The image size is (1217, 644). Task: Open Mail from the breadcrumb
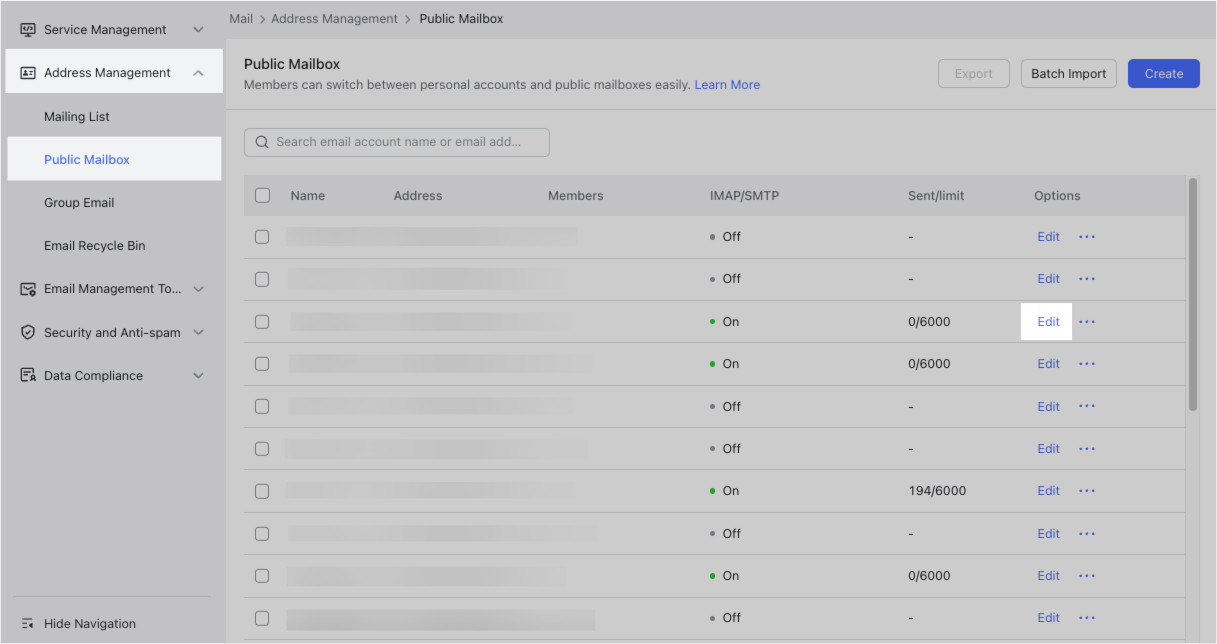tap(240, 18)
